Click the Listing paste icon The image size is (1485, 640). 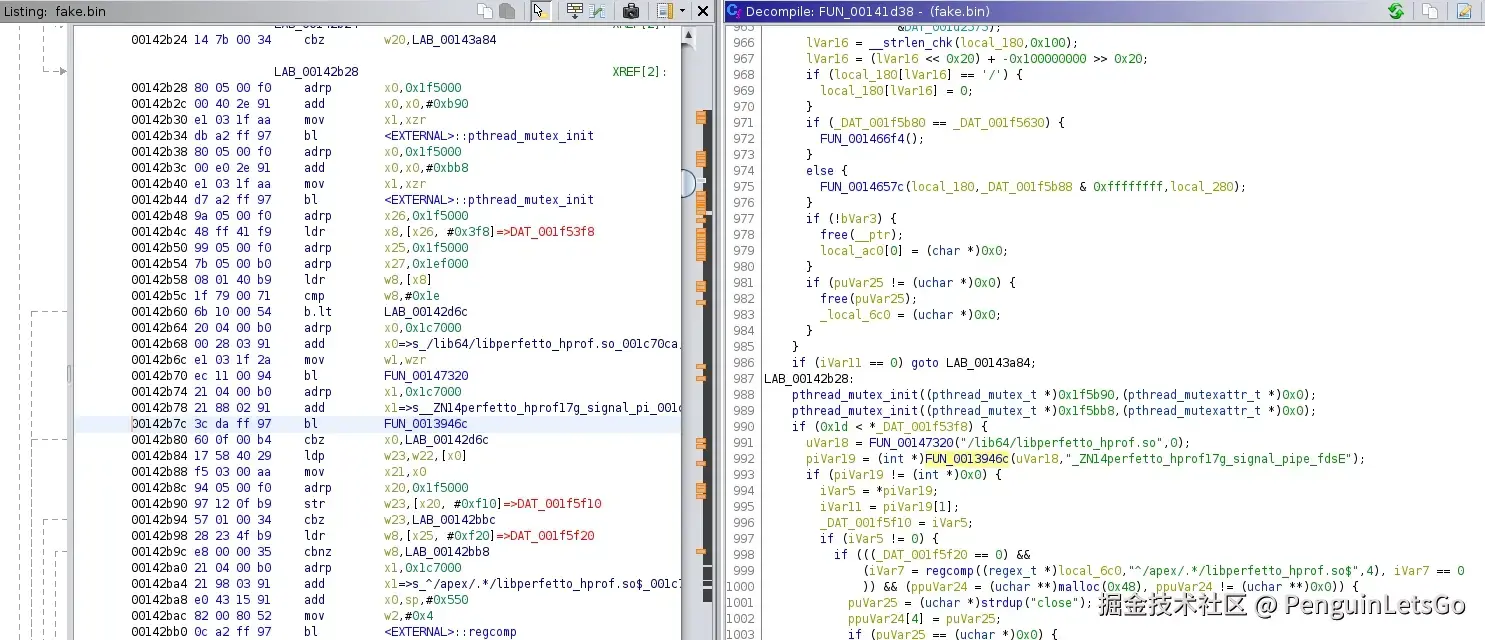pos(507,11)
